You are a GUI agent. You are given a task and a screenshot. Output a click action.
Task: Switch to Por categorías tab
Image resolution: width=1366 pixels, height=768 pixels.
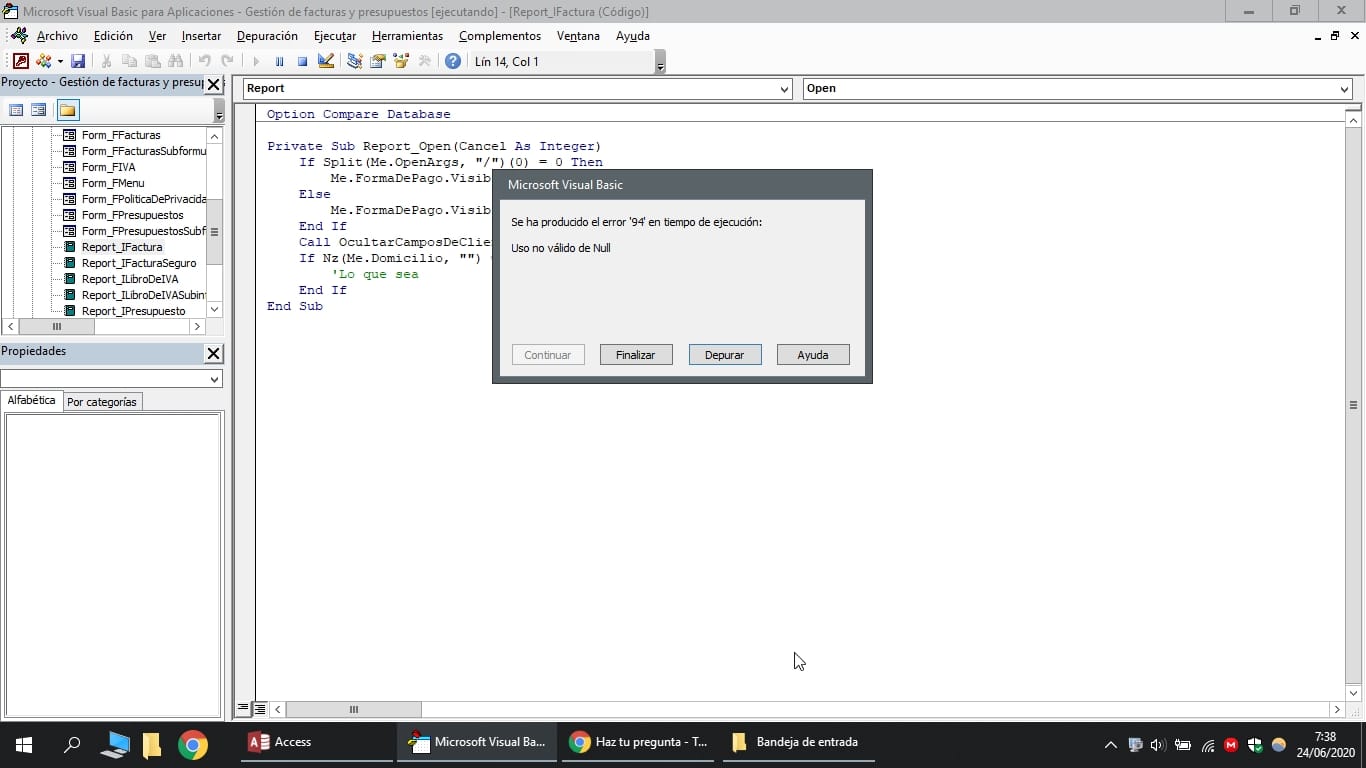tap(102, 402)
